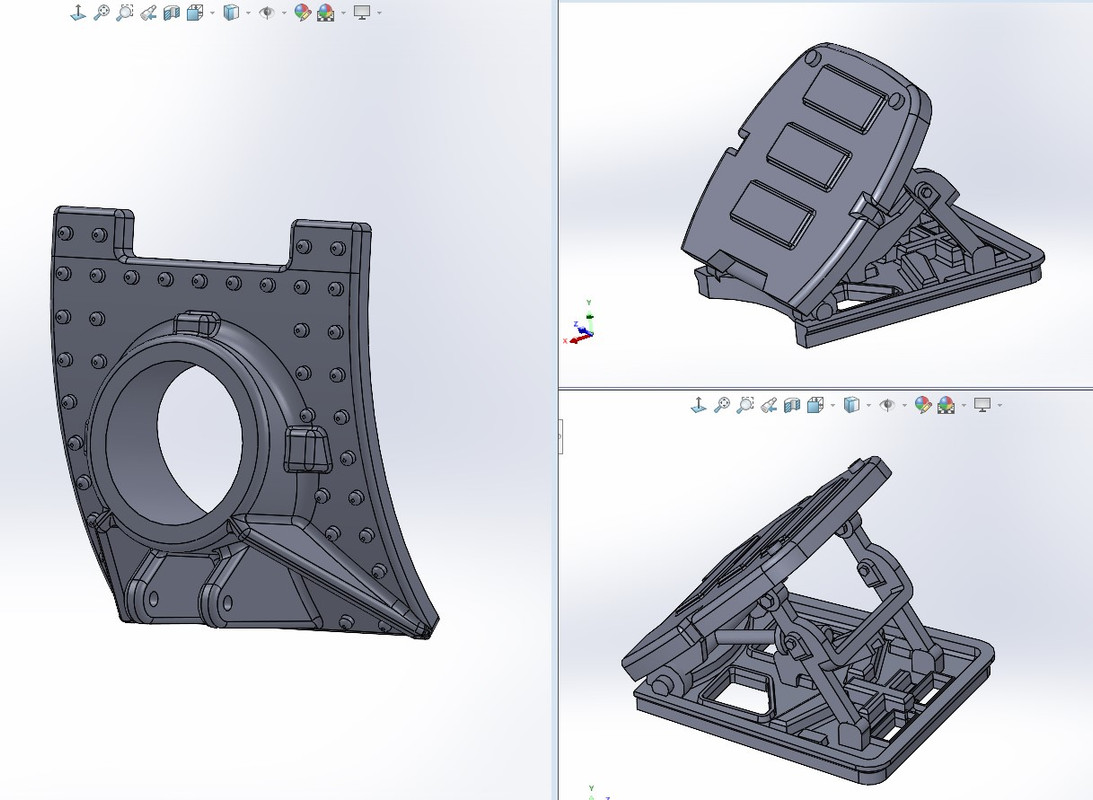This screenshot has height=800, width=1093.
Task: Open View Settings dropdown arrow in lower-right viewport
Action: click(1000, 405)
